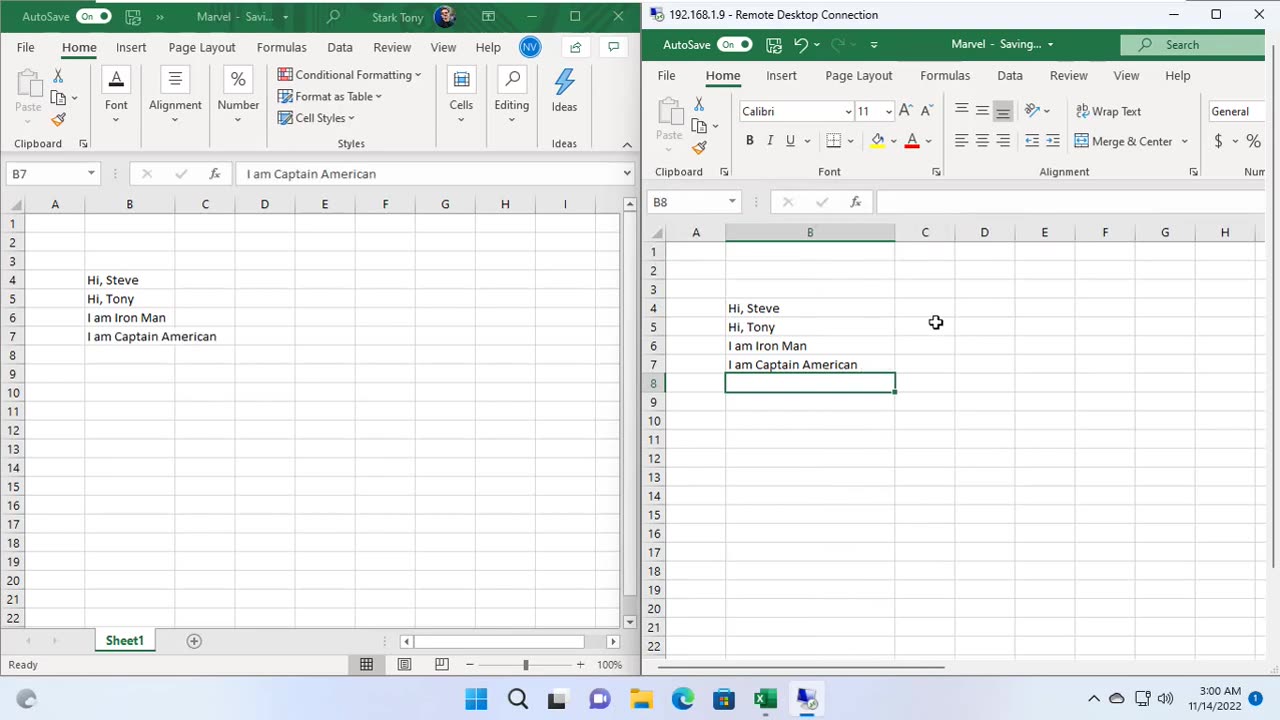
Task: Click Merge & Center button in remote Excel
Action: (x=1123, y=141)
